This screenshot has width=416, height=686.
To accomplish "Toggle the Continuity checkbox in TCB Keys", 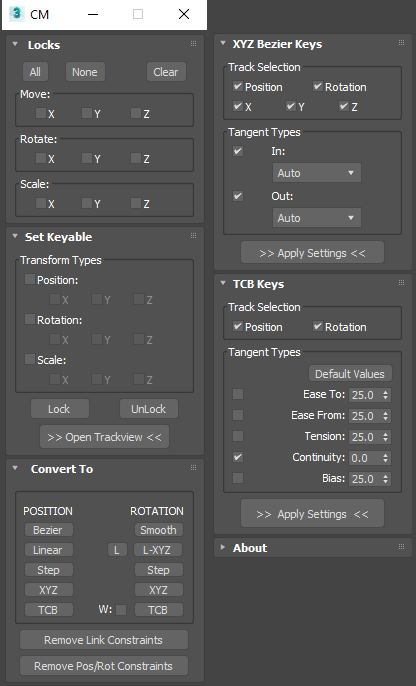I will (x=238, y=457).
